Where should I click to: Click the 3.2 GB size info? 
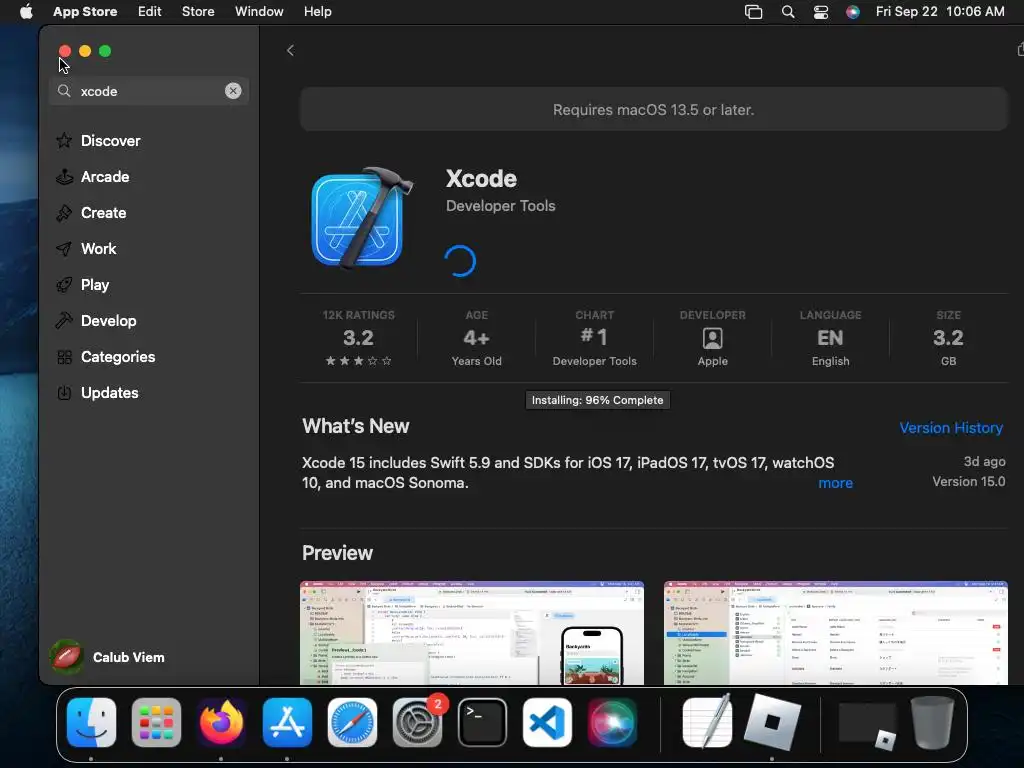click(x=948, y=338)
